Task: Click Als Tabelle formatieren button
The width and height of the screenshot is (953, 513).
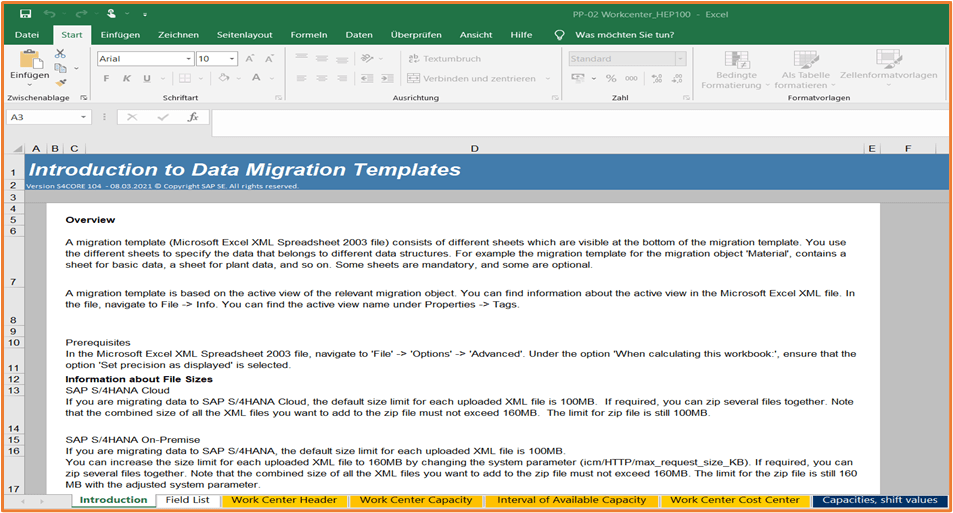Action: coord(805,69)
